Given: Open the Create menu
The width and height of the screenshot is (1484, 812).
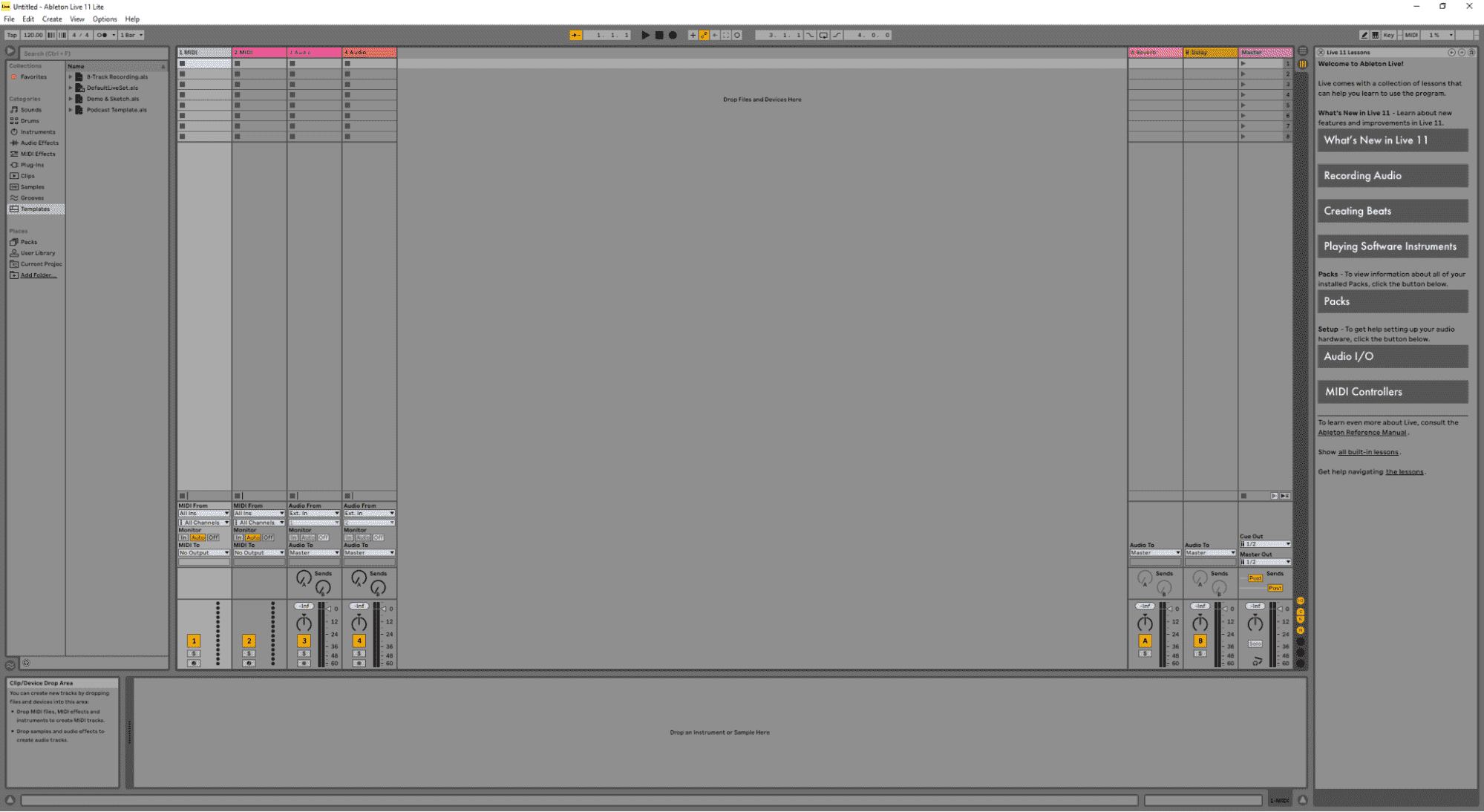Looking at the screenshot, I should [x=52, y=19].
